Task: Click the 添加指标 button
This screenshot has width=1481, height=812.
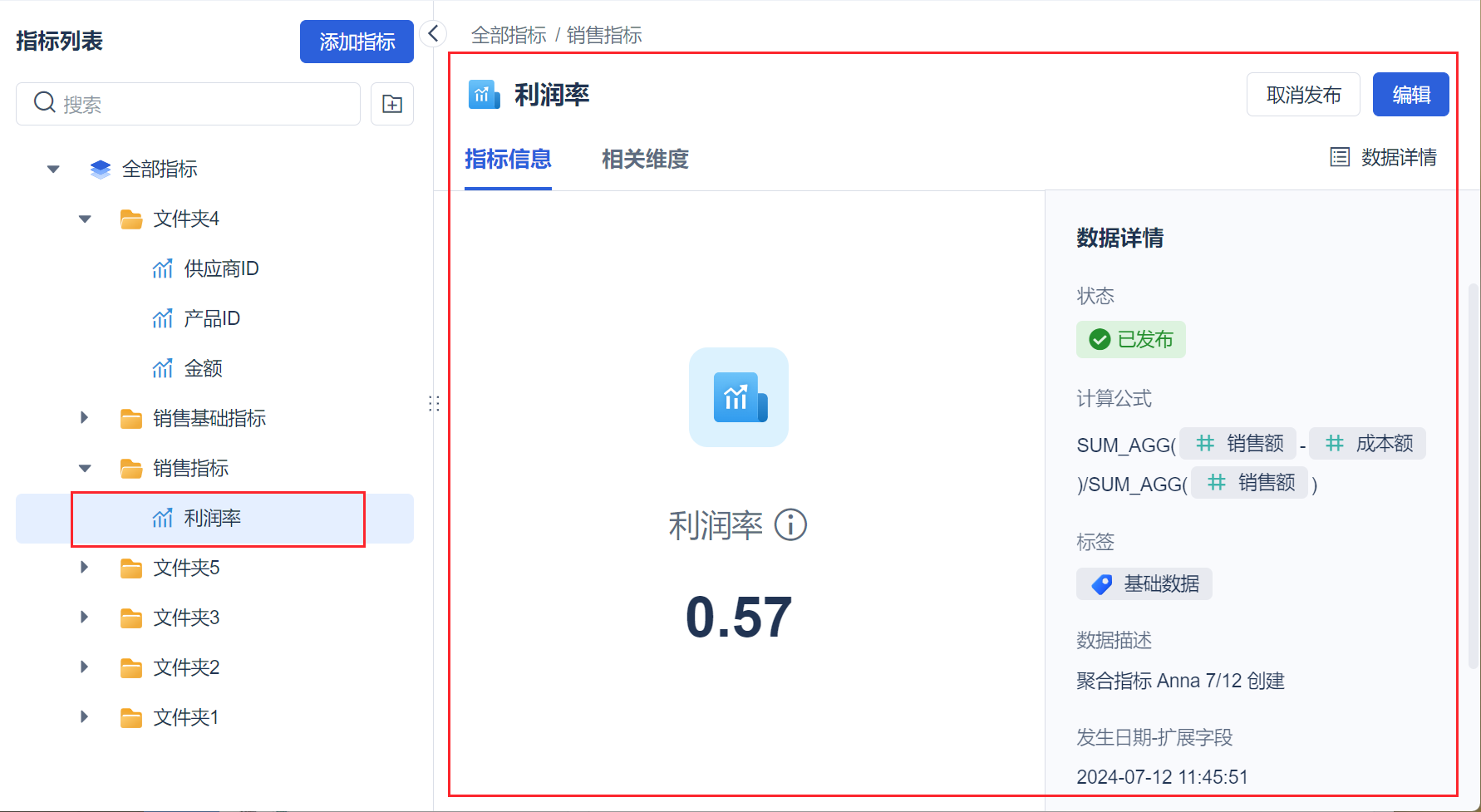Action: tap(357, 42)
